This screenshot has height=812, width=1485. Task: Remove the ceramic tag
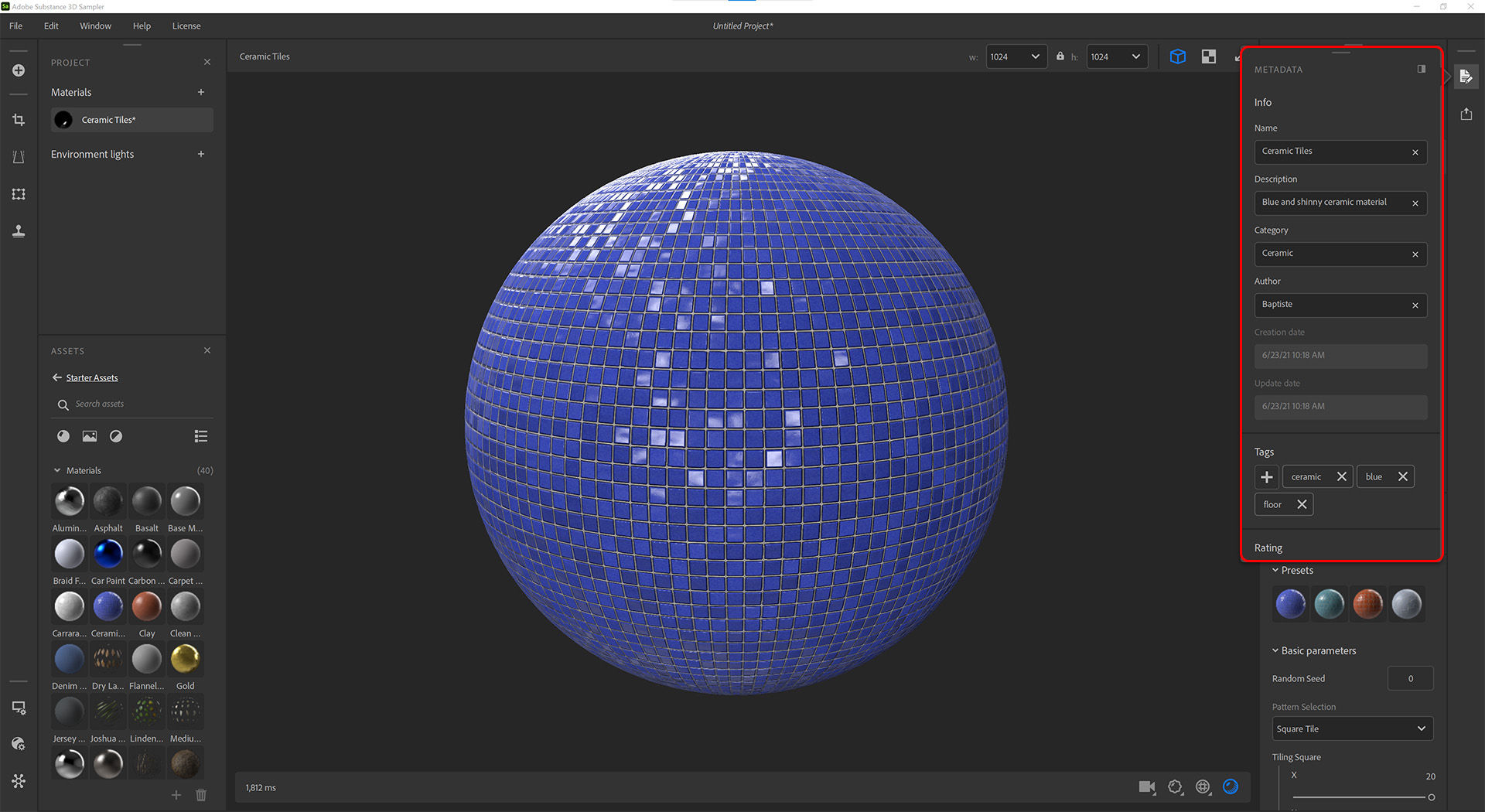[x=1342, y=476]
